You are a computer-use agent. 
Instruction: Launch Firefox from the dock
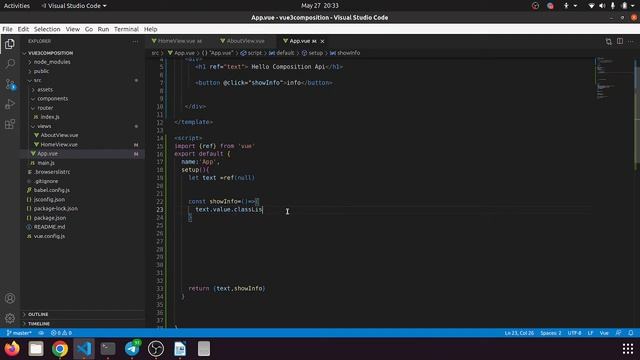pyautogui.click(x=12, y=349)
